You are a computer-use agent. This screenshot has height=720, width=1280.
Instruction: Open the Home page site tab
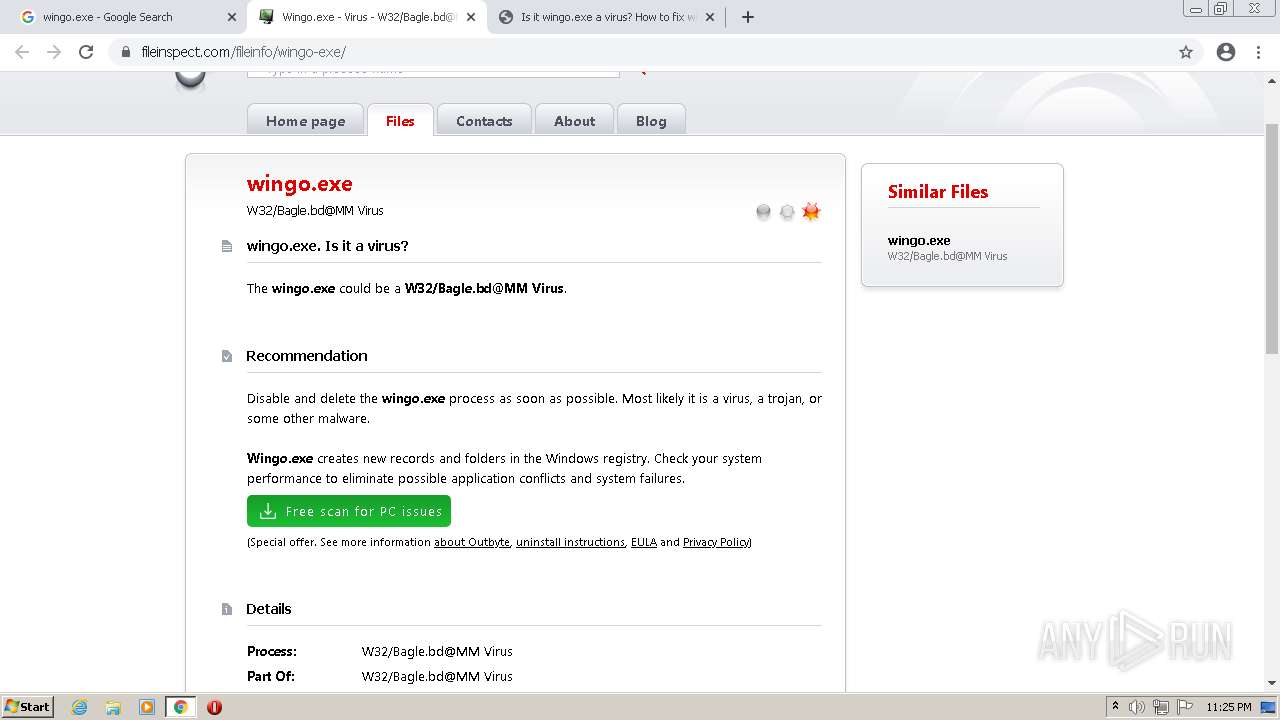tap(305, 120)
